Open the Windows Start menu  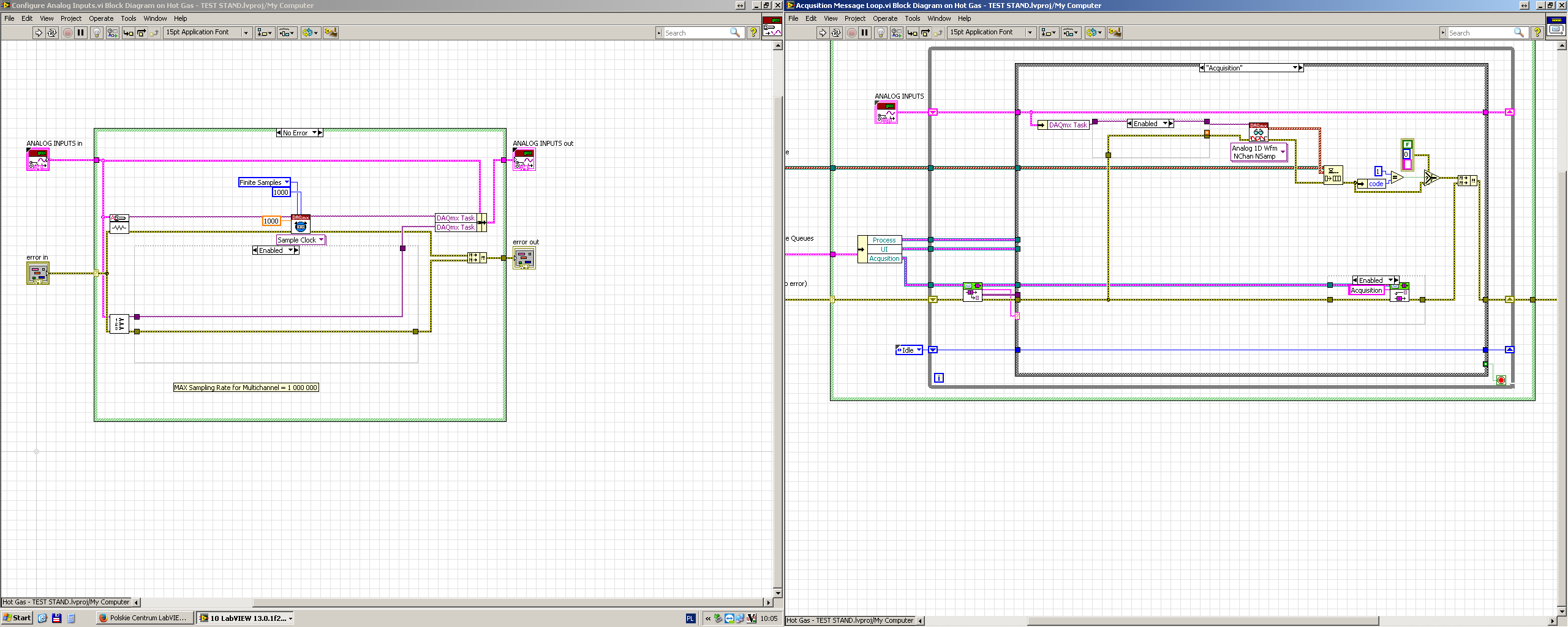pos(17,618)
